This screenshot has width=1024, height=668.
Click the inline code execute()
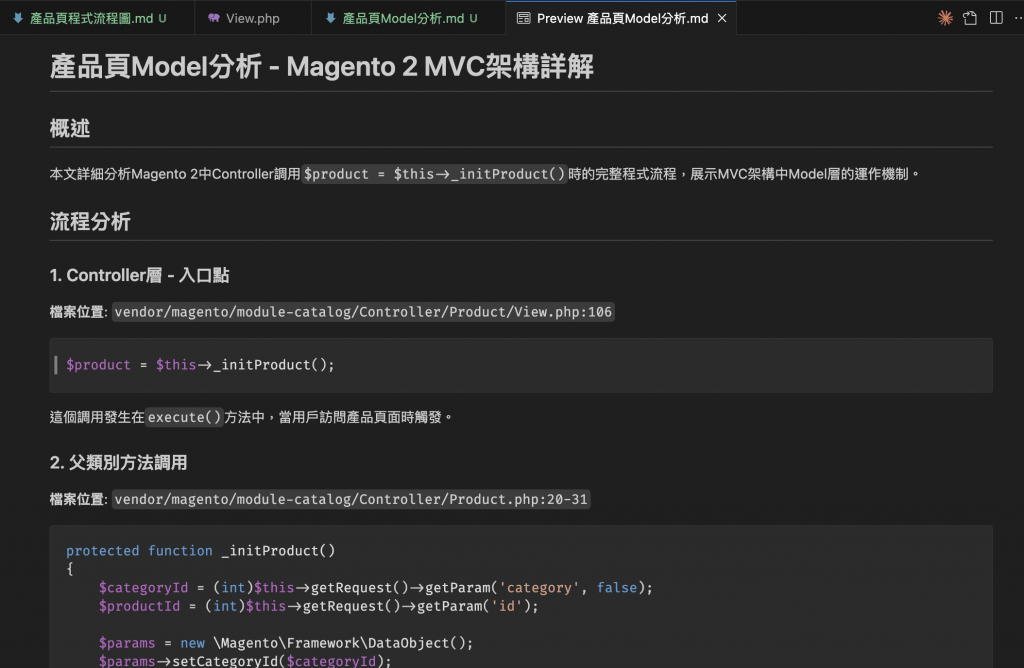184,417
